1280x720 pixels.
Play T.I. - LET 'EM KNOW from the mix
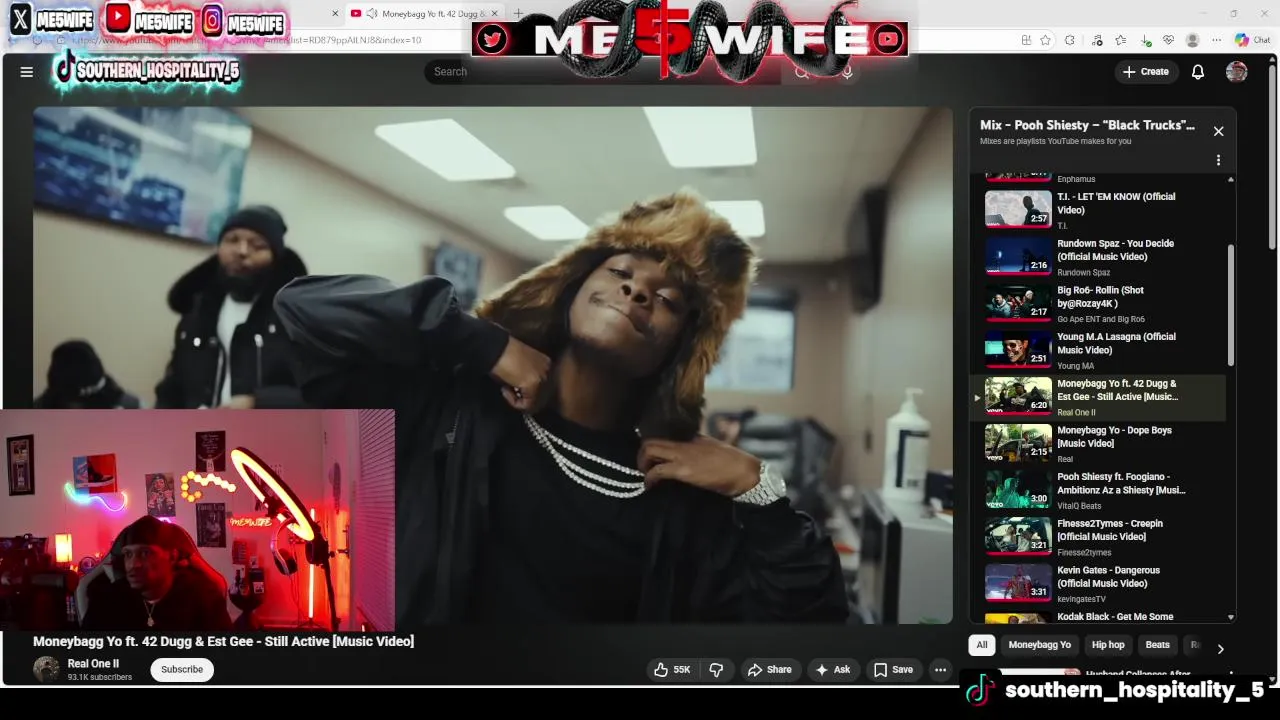point(1100,210)
